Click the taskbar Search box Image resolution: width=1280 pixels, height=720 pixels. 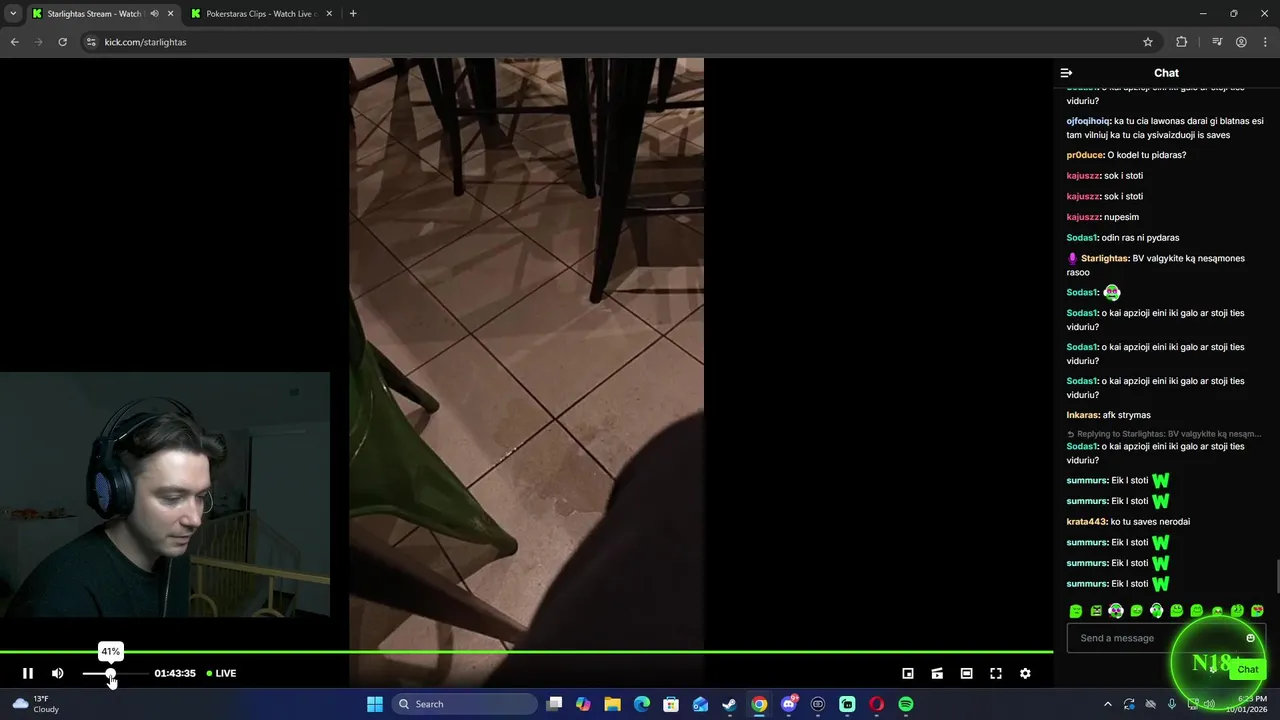(x=464, y=704)
